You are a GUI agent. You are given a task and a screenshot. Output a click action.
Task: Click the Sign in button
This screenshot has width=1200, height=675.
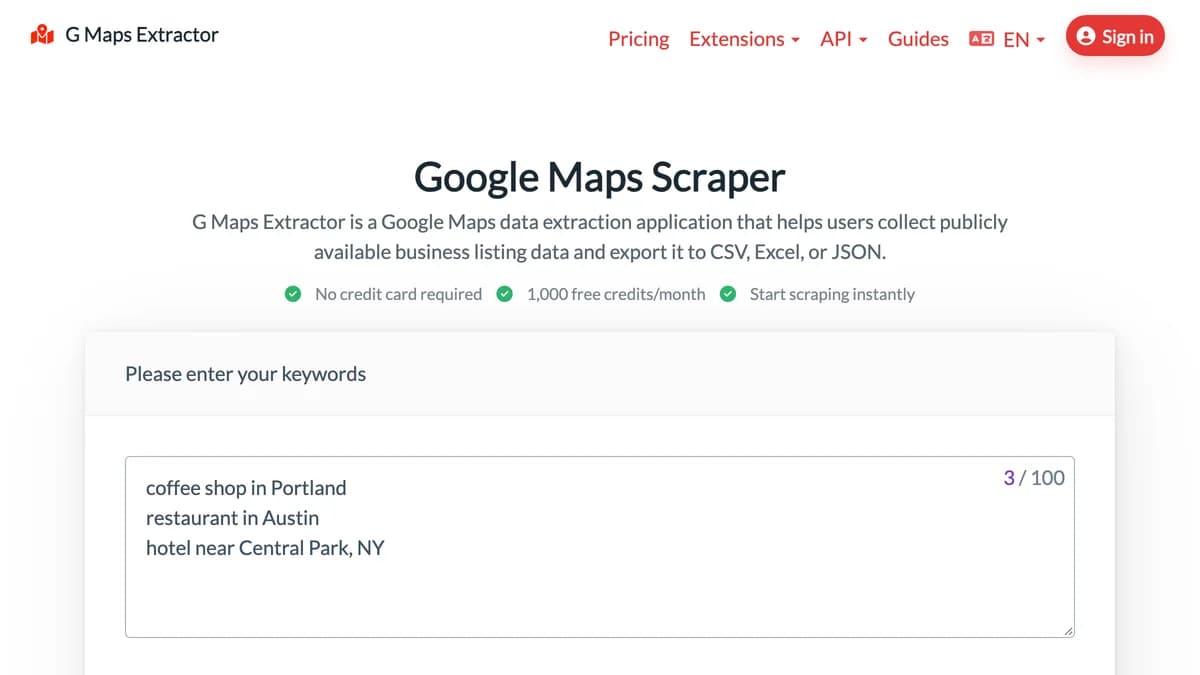click(x=1115, y=37)
